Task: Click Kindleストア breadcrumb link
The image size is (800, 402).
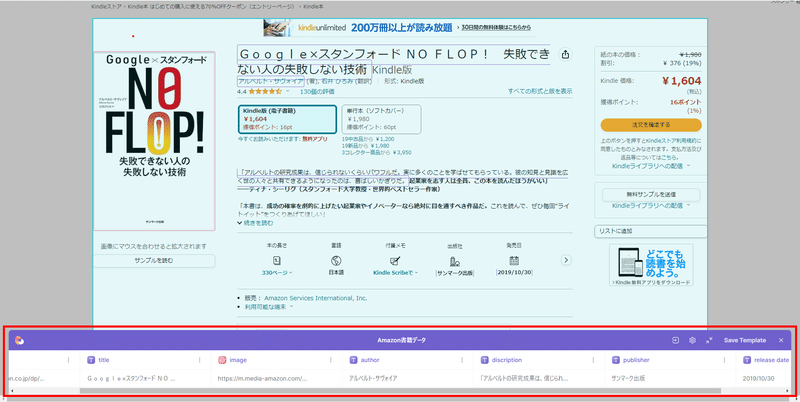Action: pos(106,7)
